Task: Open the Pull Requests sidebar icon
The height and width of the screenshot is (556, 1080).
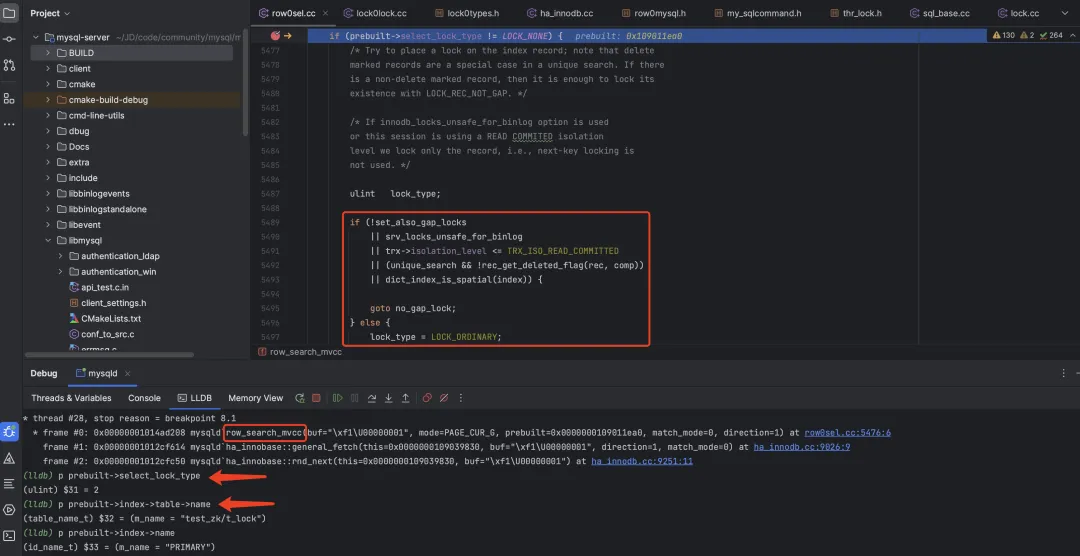Action: coord(10,65)
